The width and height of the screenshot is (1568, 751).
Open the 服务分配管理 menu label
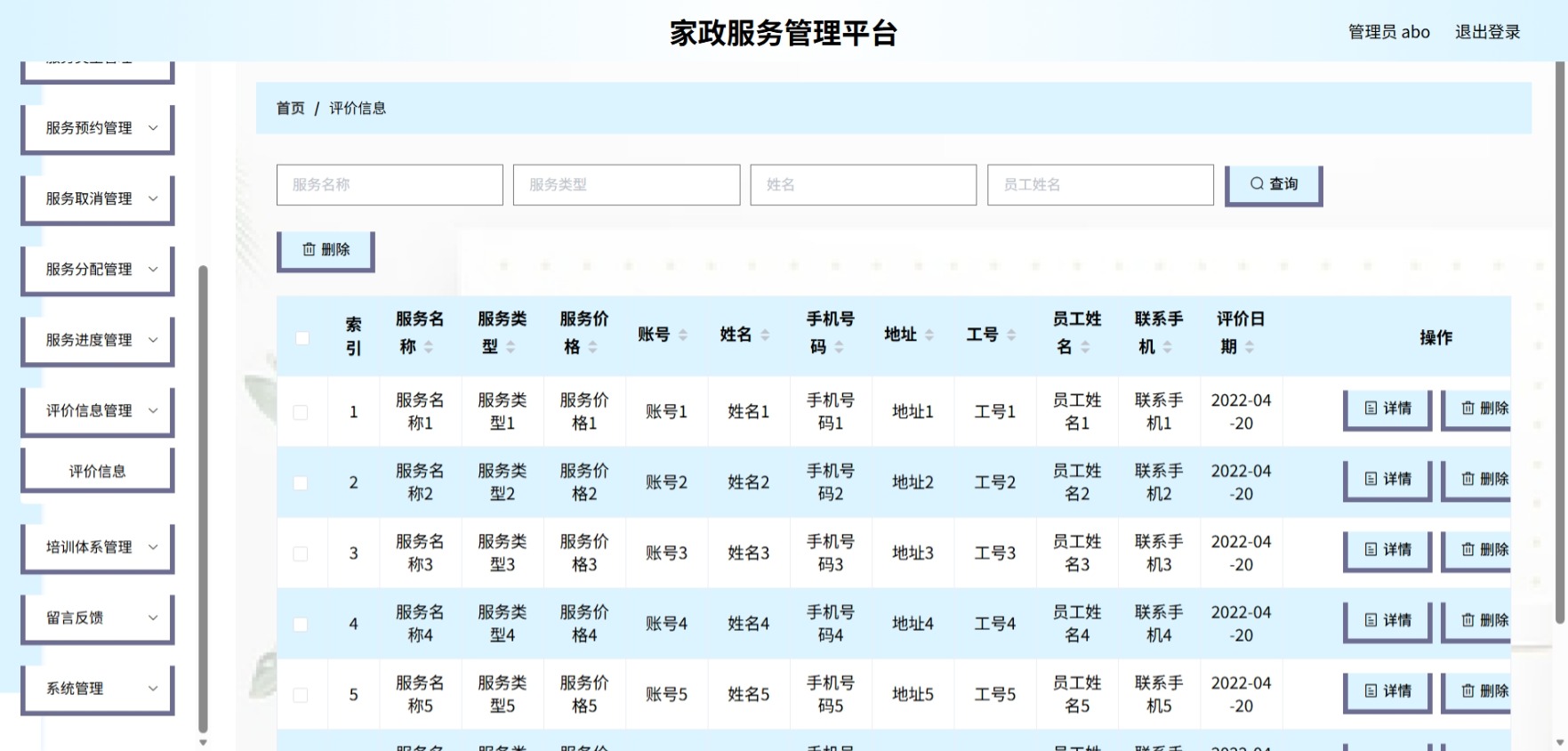pyautogui.click(x=89, y=269)
